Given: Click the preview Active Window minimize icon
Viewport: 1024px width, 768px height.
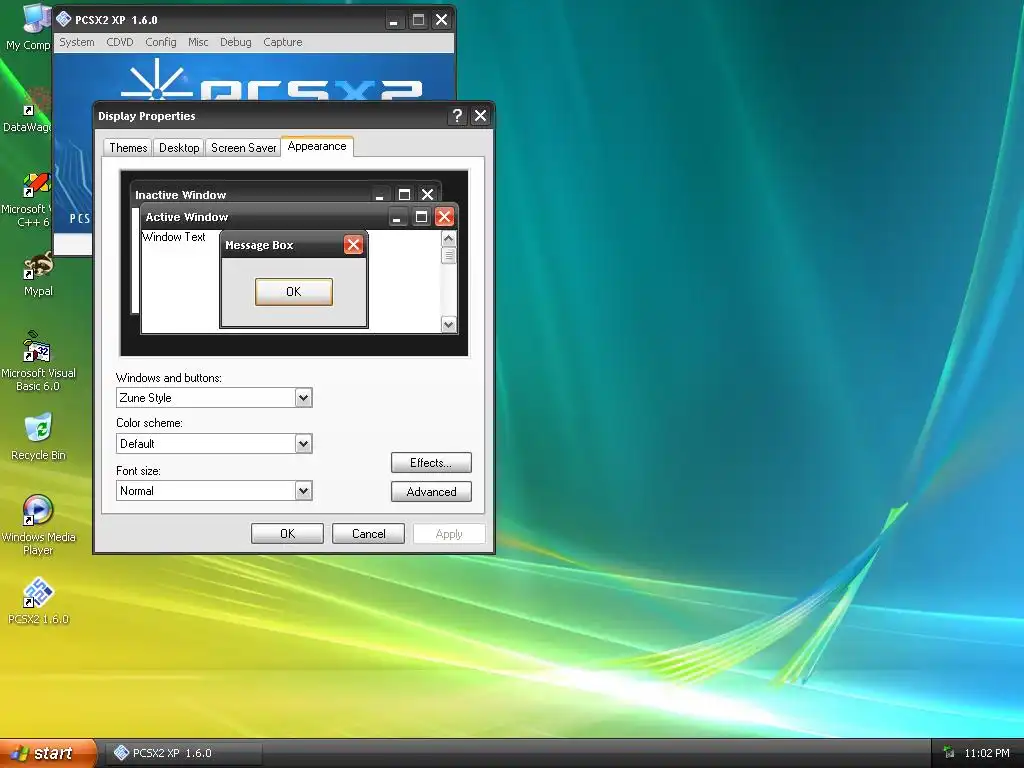Looking at the screenshot, I should point(397,217).
